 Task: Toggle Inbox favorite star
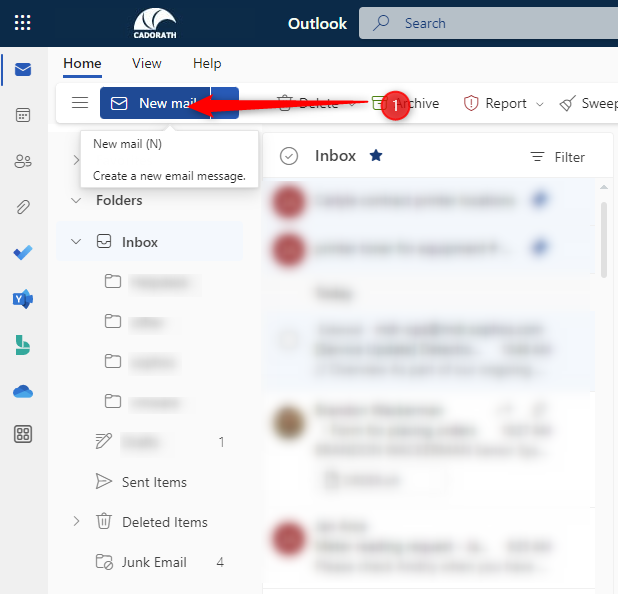[x=376, y=156]
